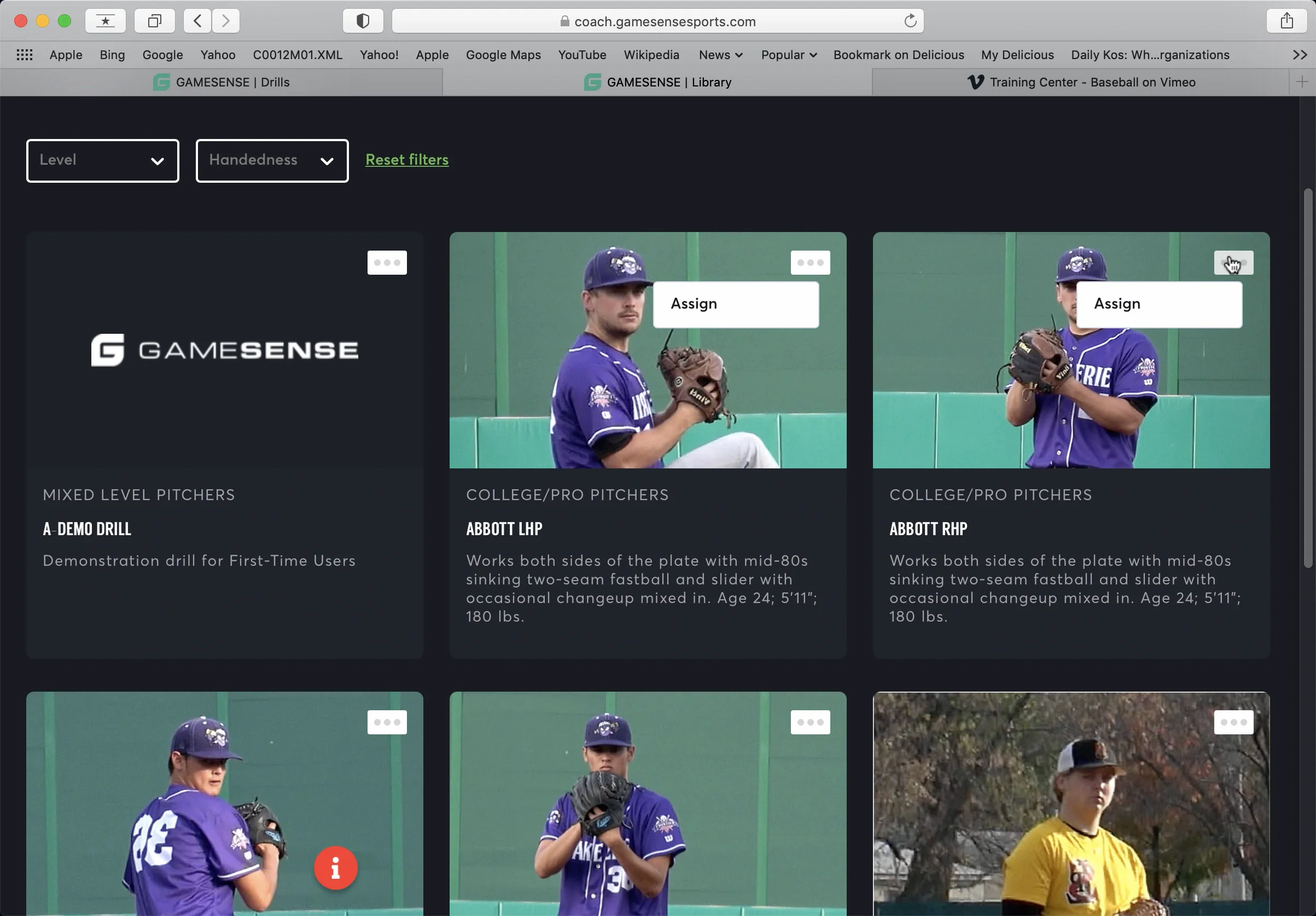This screenshot has height=916, width=1316.
Task: Open the Popular bookmarks folder
Action: point(788,55)
